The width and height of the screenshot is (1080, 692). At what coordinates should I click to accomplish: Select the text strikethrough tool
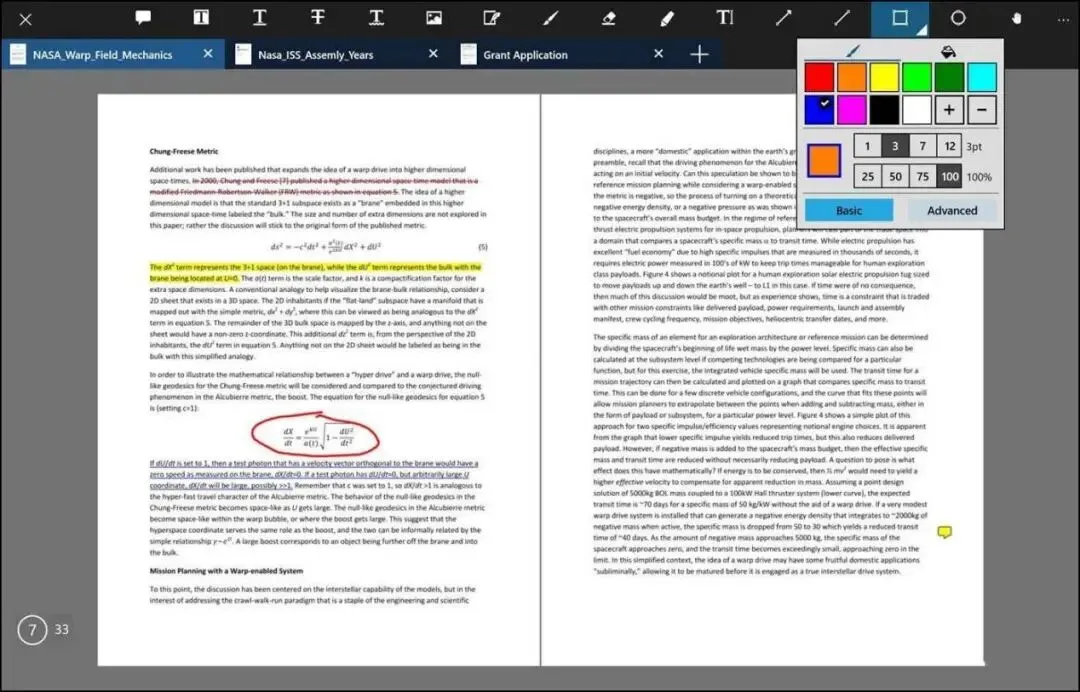click(x=318, y=18)
